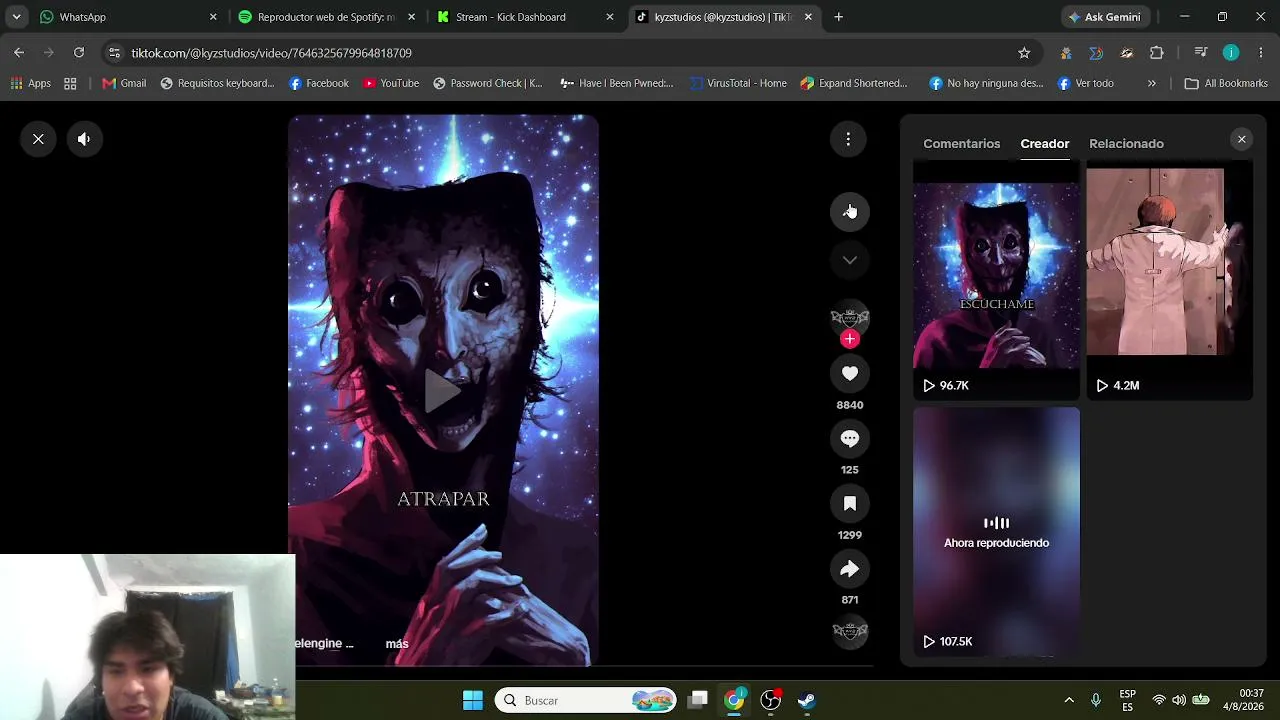
Task: Open OBS Studio from the taskbar
Action: click(771, 700)
